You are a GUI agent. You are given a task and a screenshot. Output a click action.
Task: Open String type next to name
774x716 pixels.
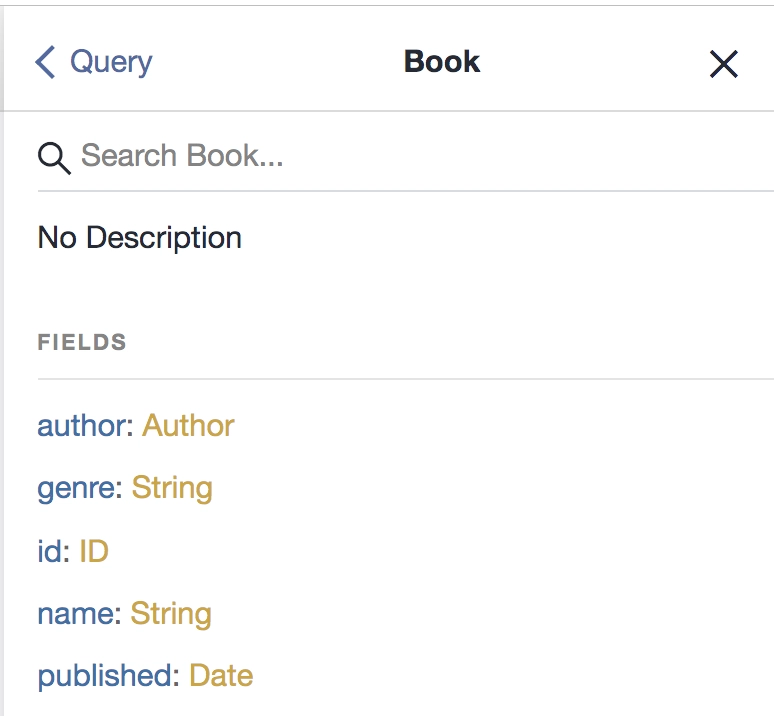click(171, 614)
